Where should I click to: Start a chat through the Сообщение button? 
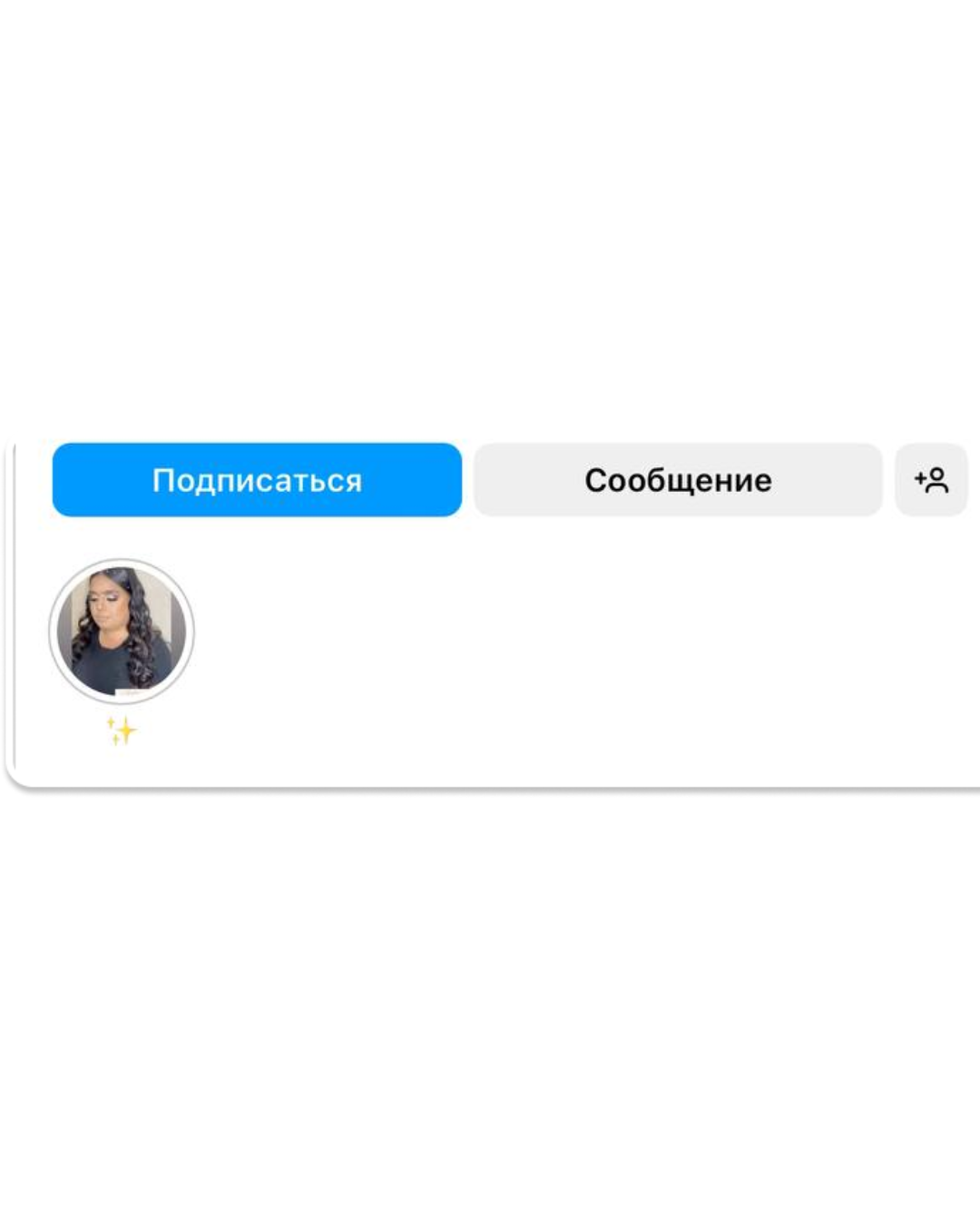pos(678,480)
